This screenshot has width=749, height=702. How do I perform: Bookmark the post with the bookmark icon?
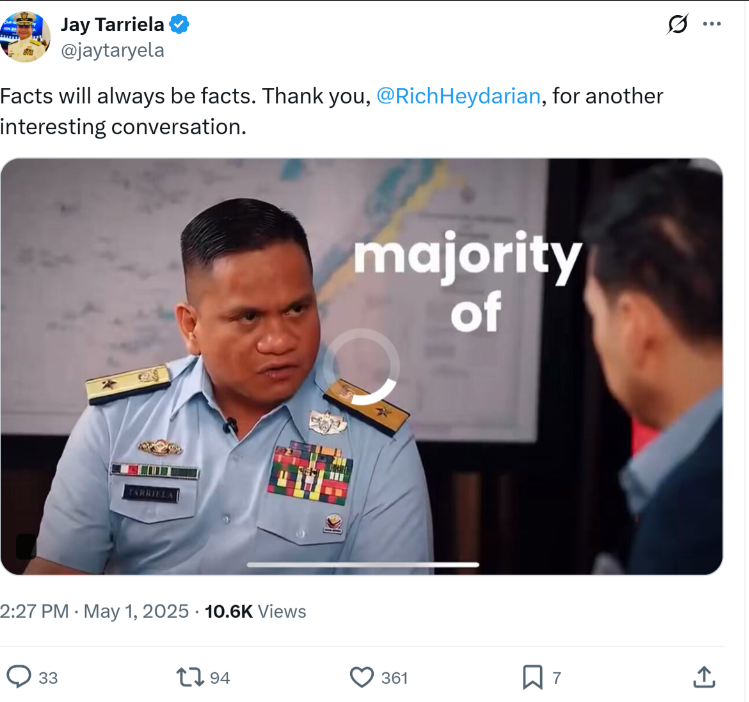click(533, 677)
